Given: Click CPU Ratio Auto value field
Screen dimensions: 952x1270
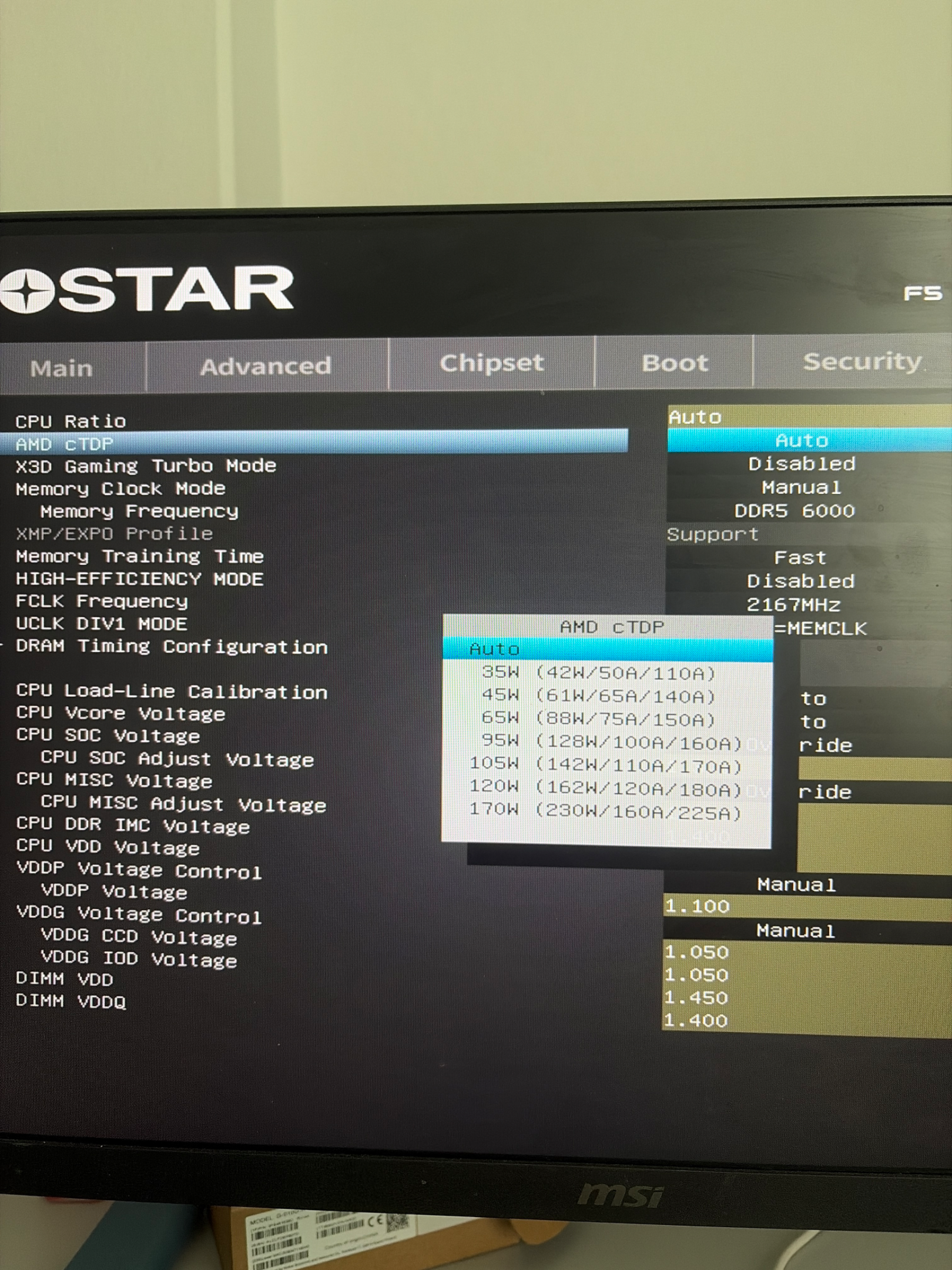Looking at the screenshot, I should [809, 417].
